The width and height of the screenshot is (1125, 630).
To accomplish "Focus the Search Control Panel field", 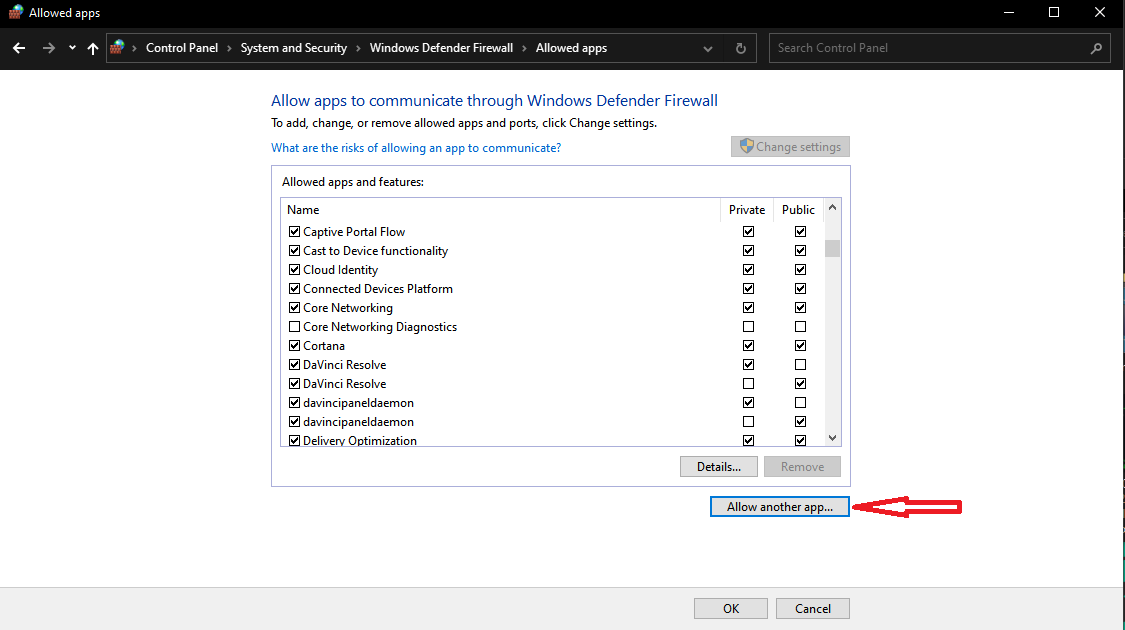I will pyautogui.click(x=939, y=48).
